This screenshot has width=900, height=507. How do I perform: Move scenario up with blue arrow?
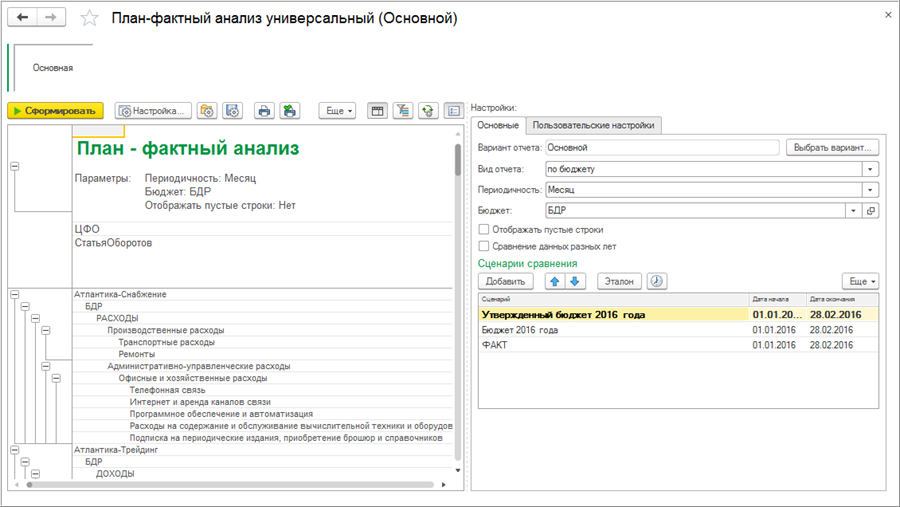[556, 282]
